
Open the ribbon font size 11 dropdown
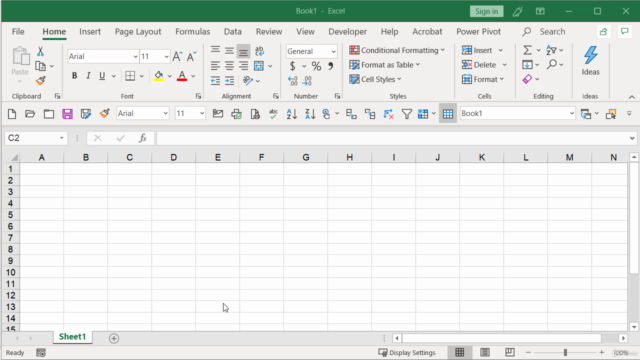[166, 56]
